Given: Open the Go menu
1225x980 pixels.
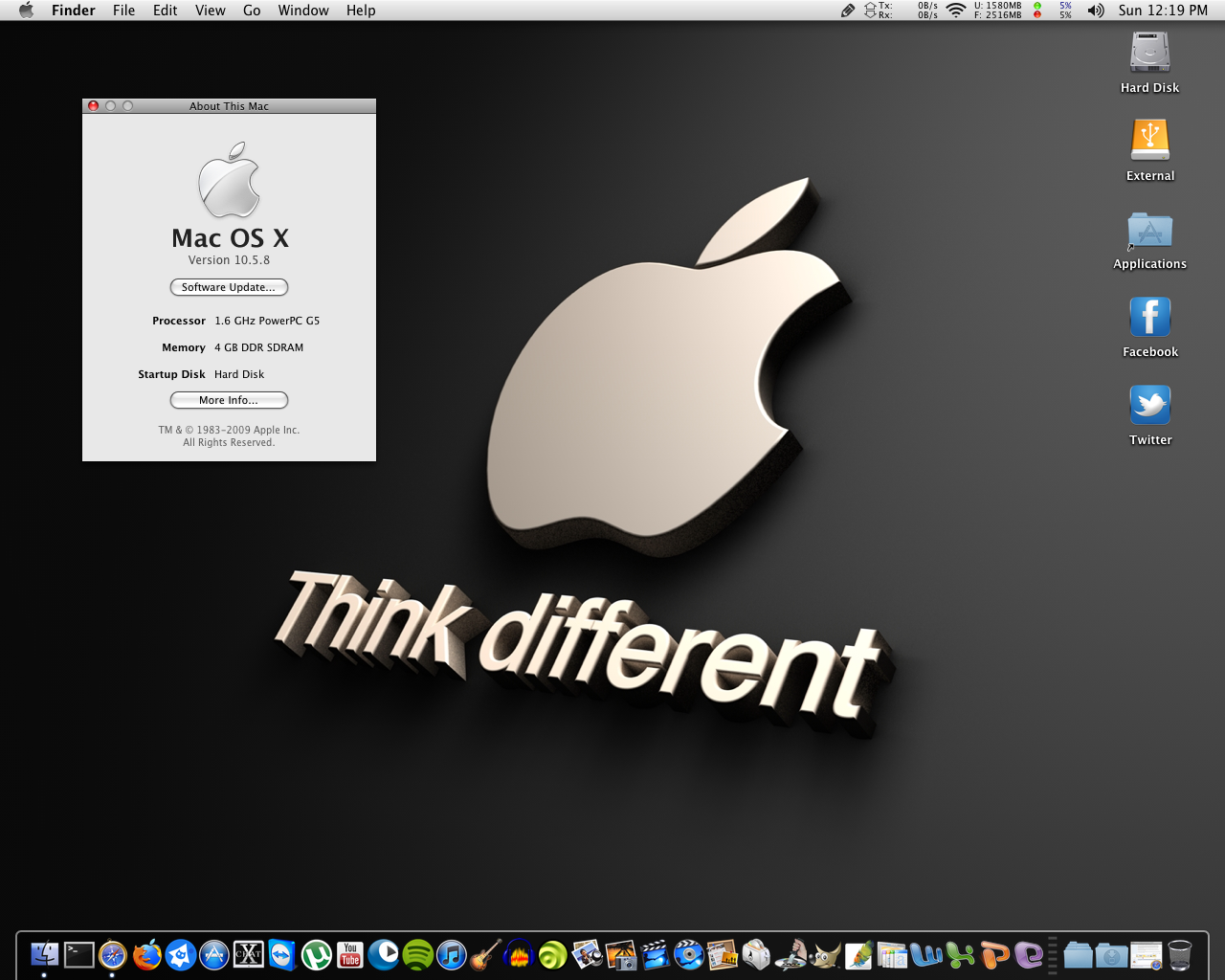Looking at the screenshot, I should tap(252, 11).
